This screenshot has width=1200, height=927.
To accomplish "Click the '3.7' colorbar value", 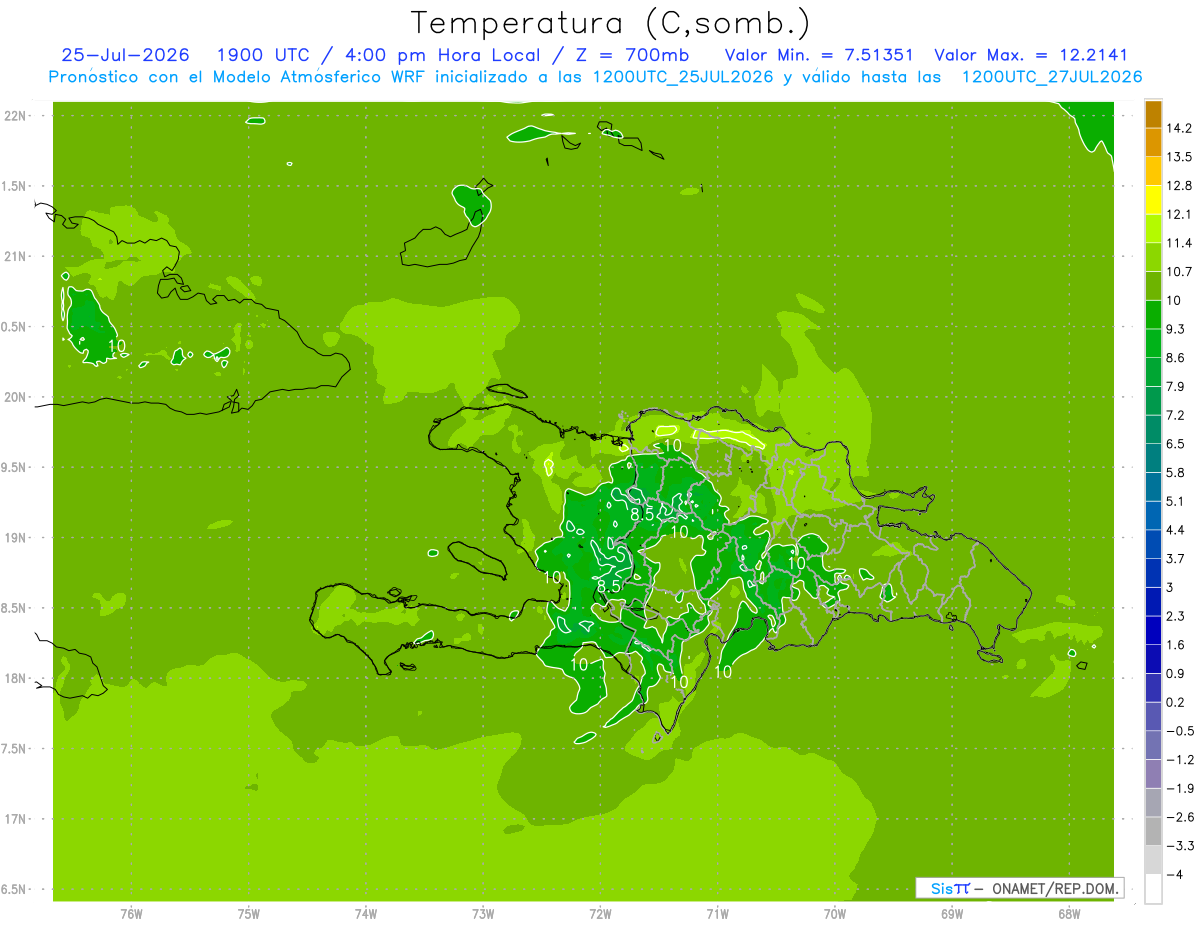I will coord(1176,559).
